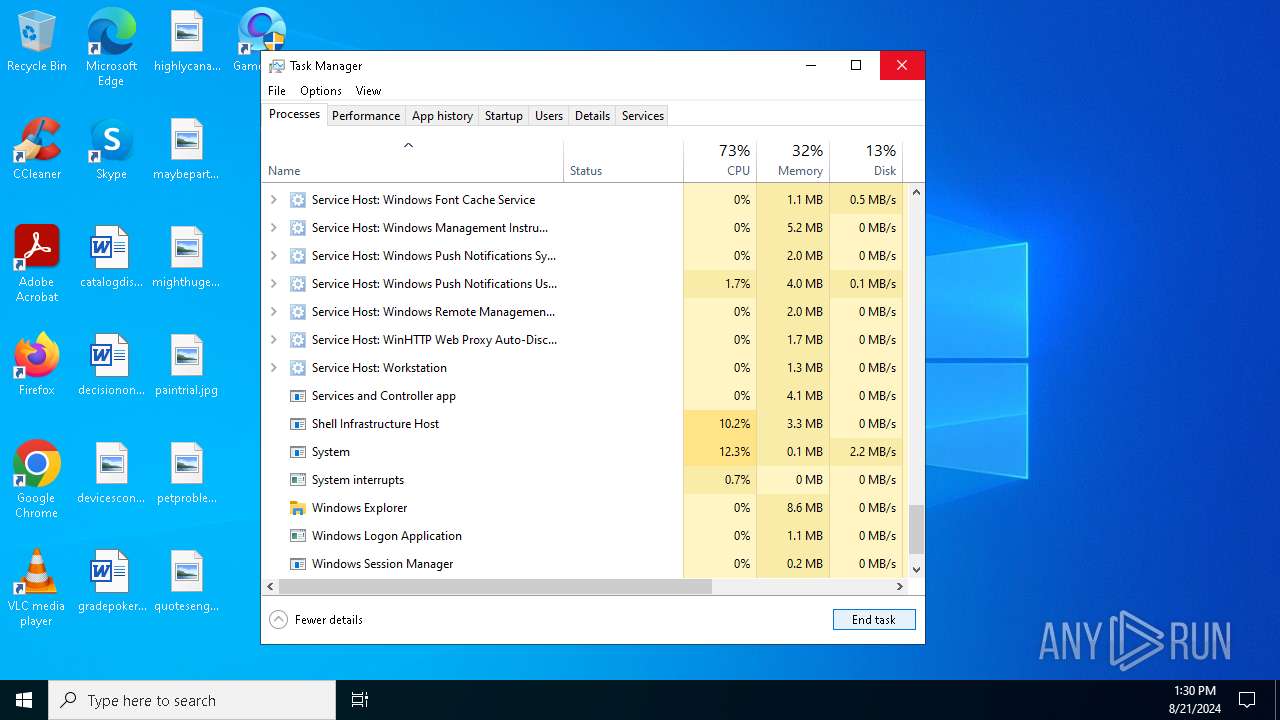
Task: Expand Service Host: Workstation row
Action: pyautogui.click(x=274, y=368)
